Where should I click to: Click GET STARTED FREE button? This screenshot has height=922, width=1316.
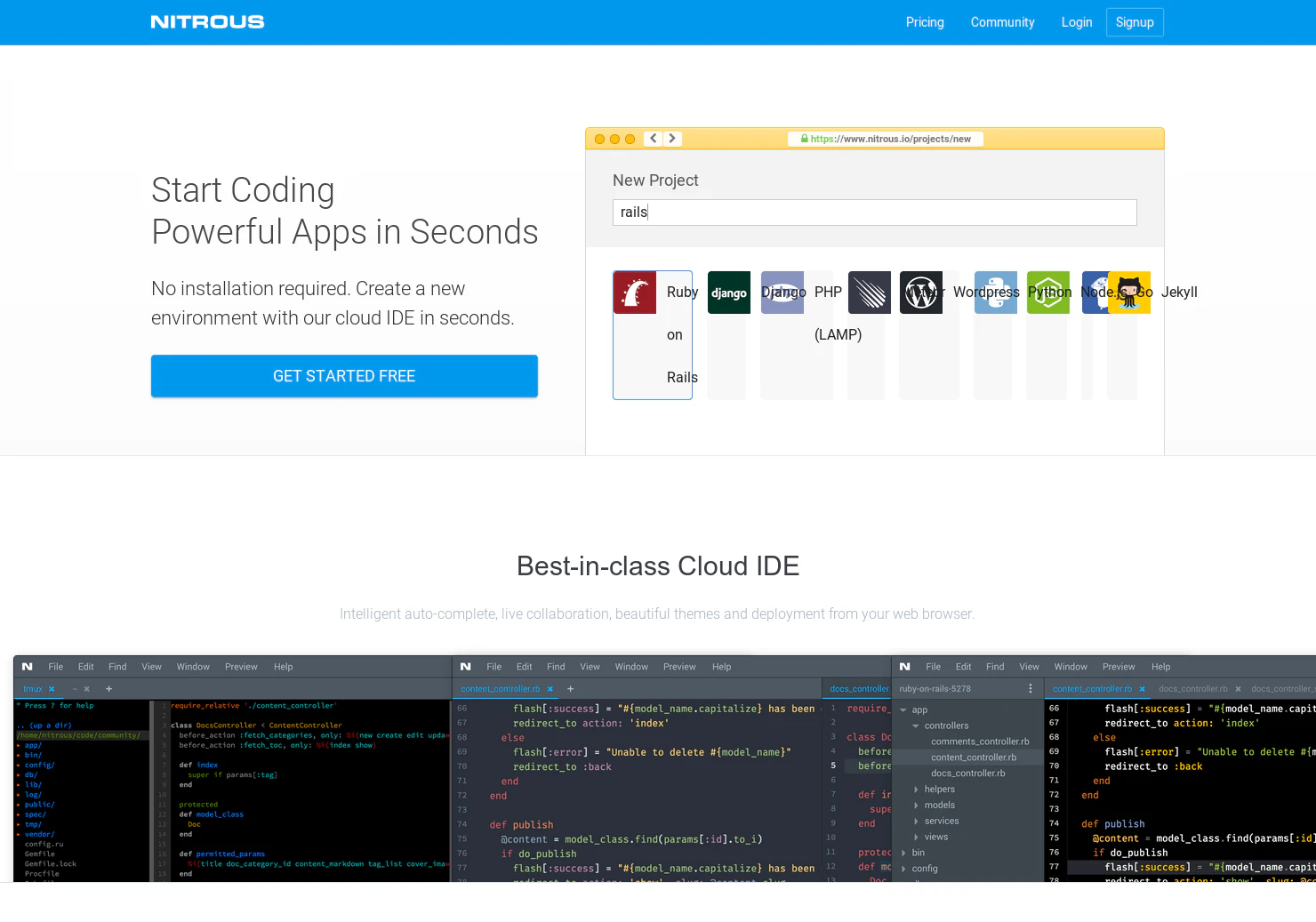[344, 376]
